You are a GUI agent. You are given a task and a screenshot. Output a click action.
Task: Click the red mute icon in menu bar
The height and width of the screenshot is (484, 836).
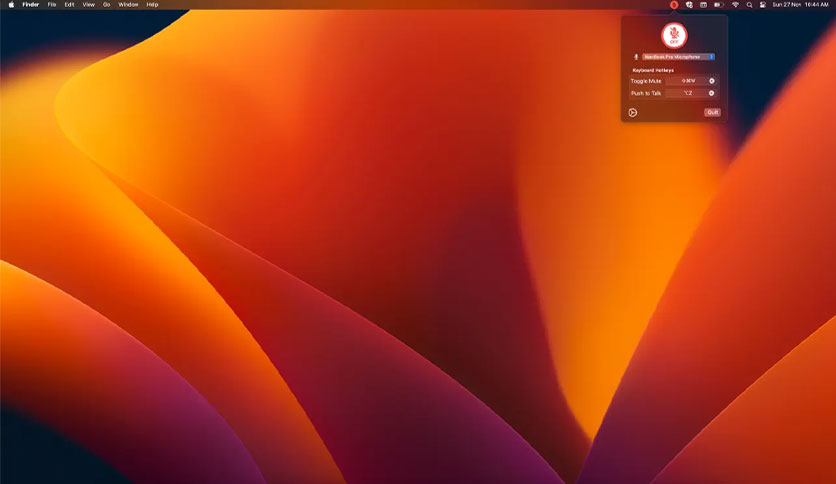pos(674,5)
